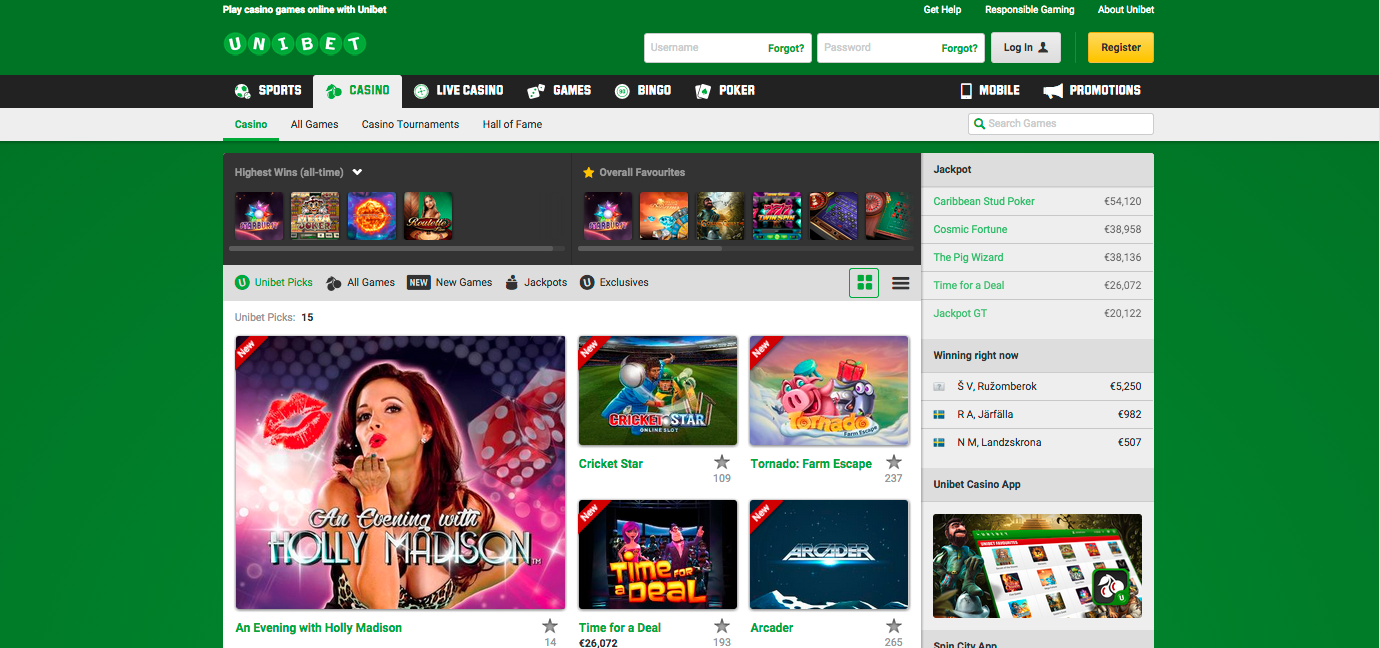The height and width of the screenshot is (648, 1380).
Task: Open the Get Help link
Action: (942, 10)
